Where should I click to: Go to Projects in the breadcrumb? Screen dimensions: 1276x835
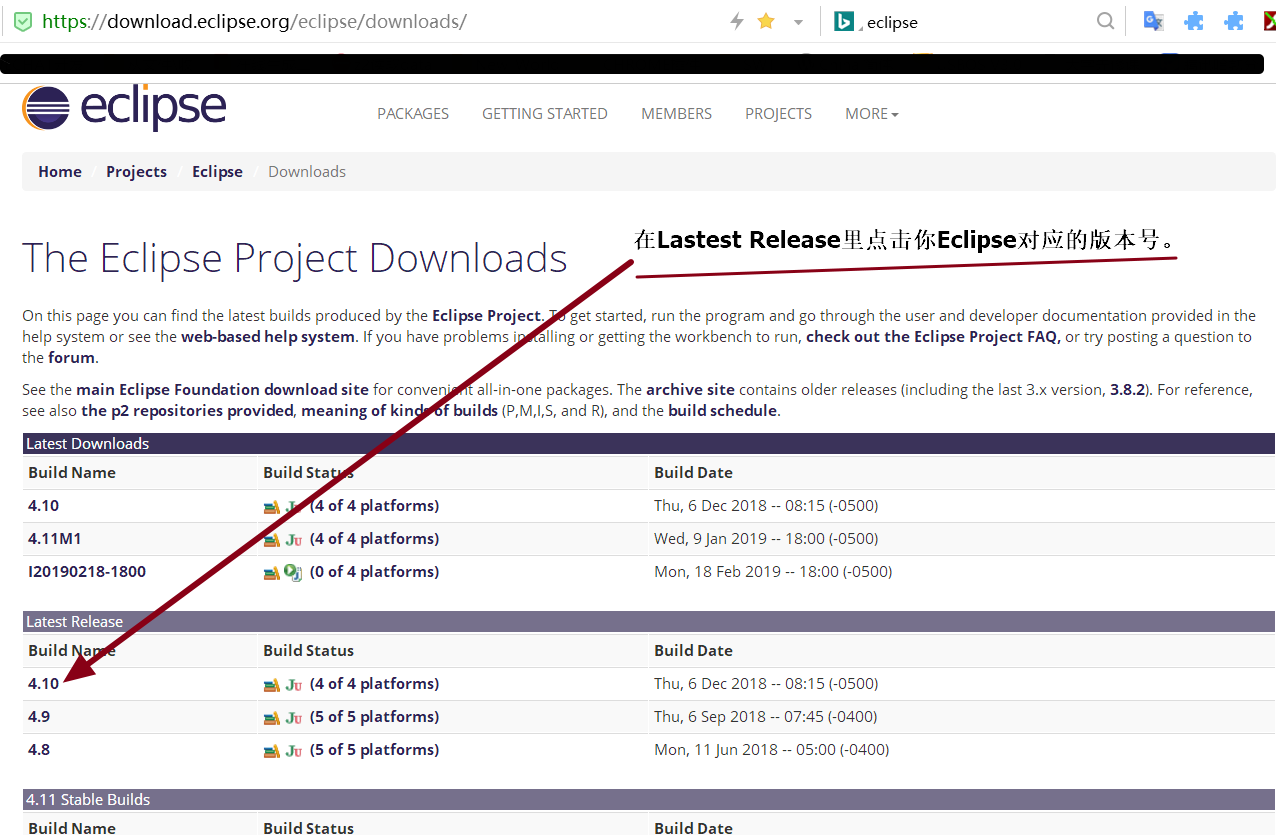[137, 171]
